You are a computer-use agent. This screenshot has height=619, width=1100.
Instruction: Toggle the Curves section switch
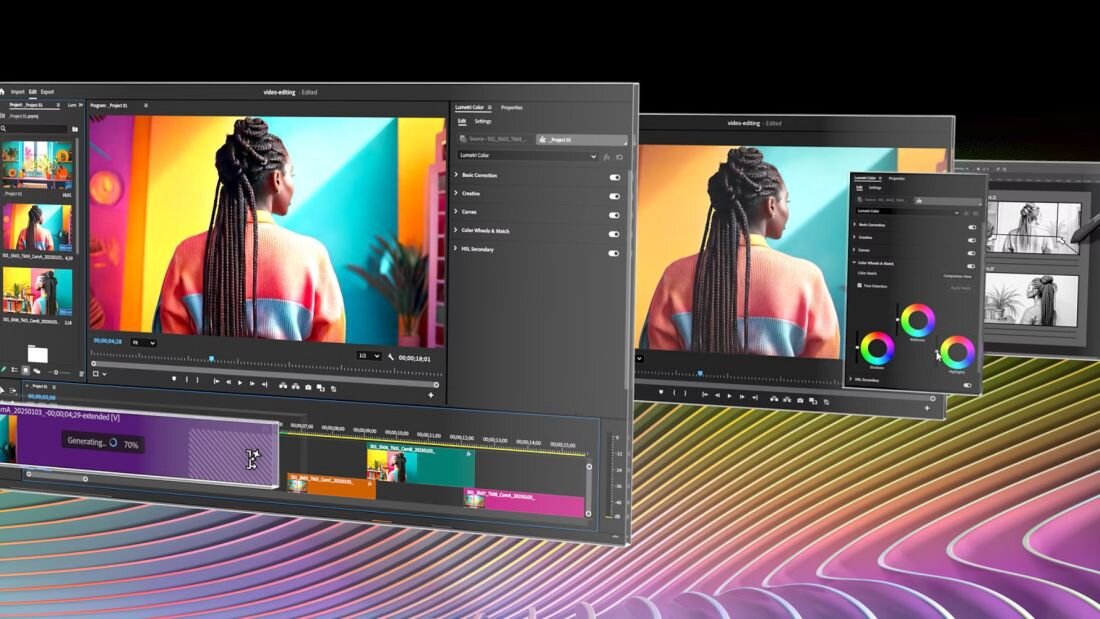pos(615,215)
